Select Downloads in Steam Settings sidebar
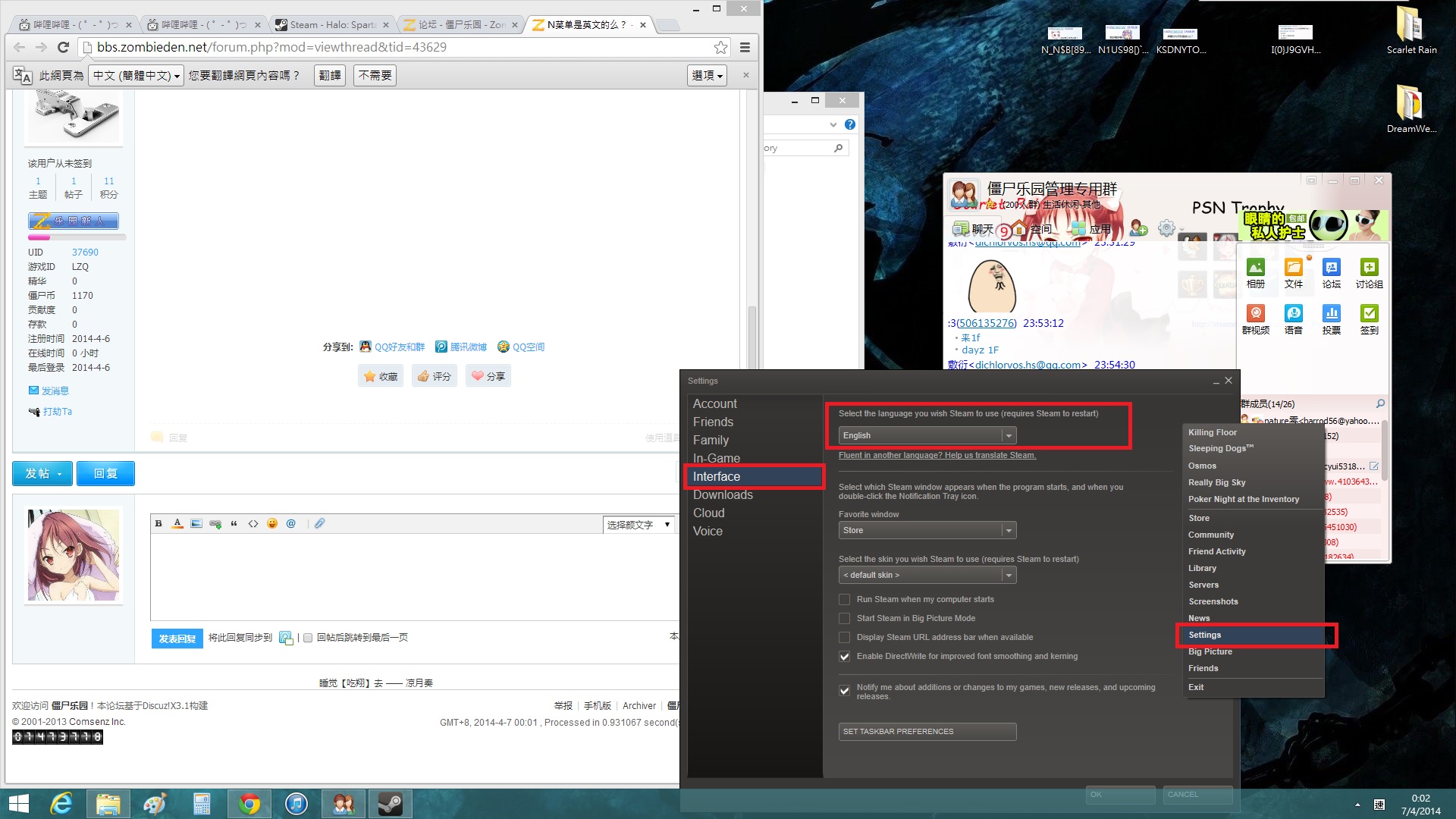This screenshot has height=819, width=1456. coord(723,494)
